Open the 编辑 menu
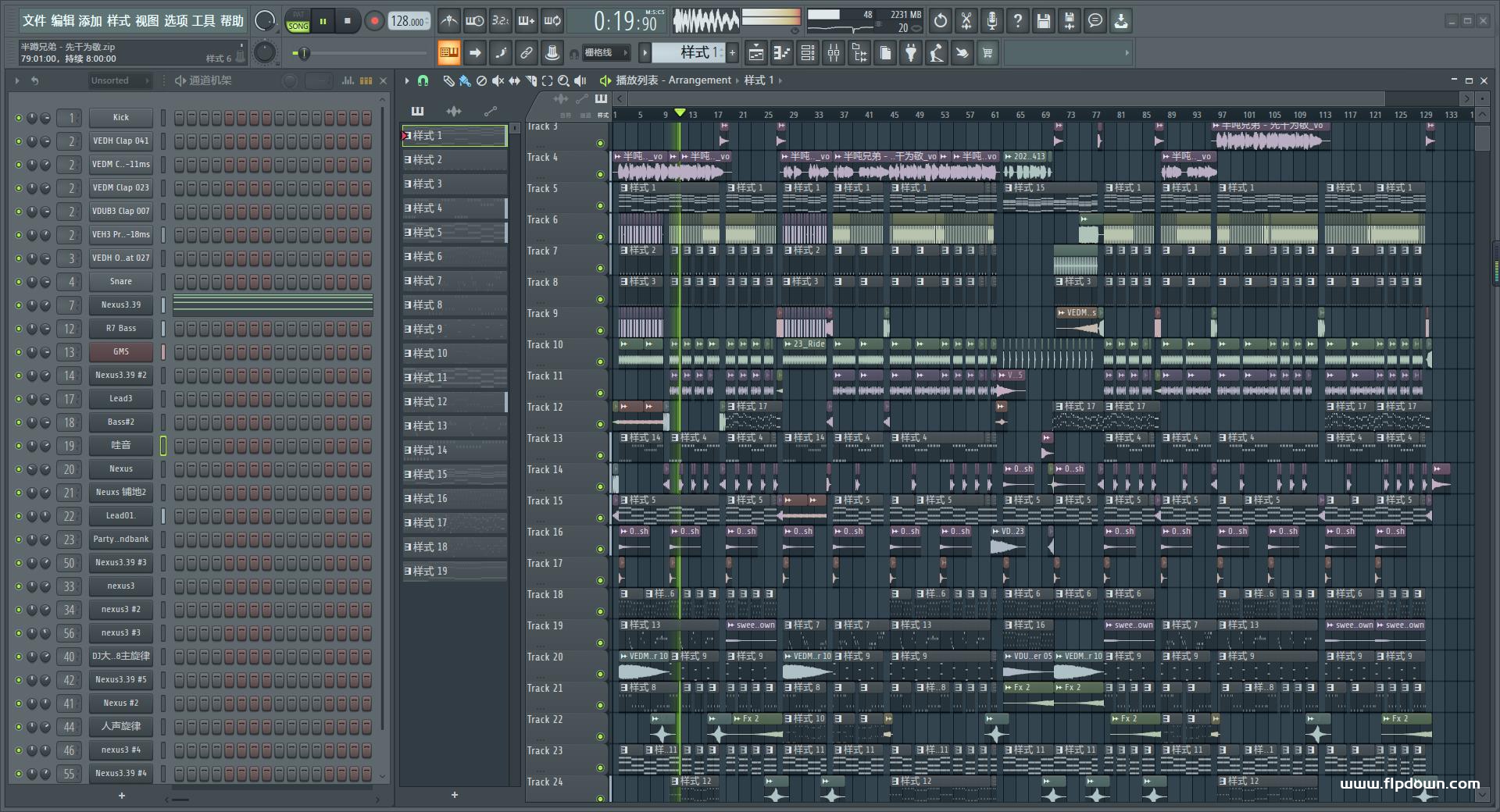The height and width of the screenshot is (812, 1500). tap(62, 21)
